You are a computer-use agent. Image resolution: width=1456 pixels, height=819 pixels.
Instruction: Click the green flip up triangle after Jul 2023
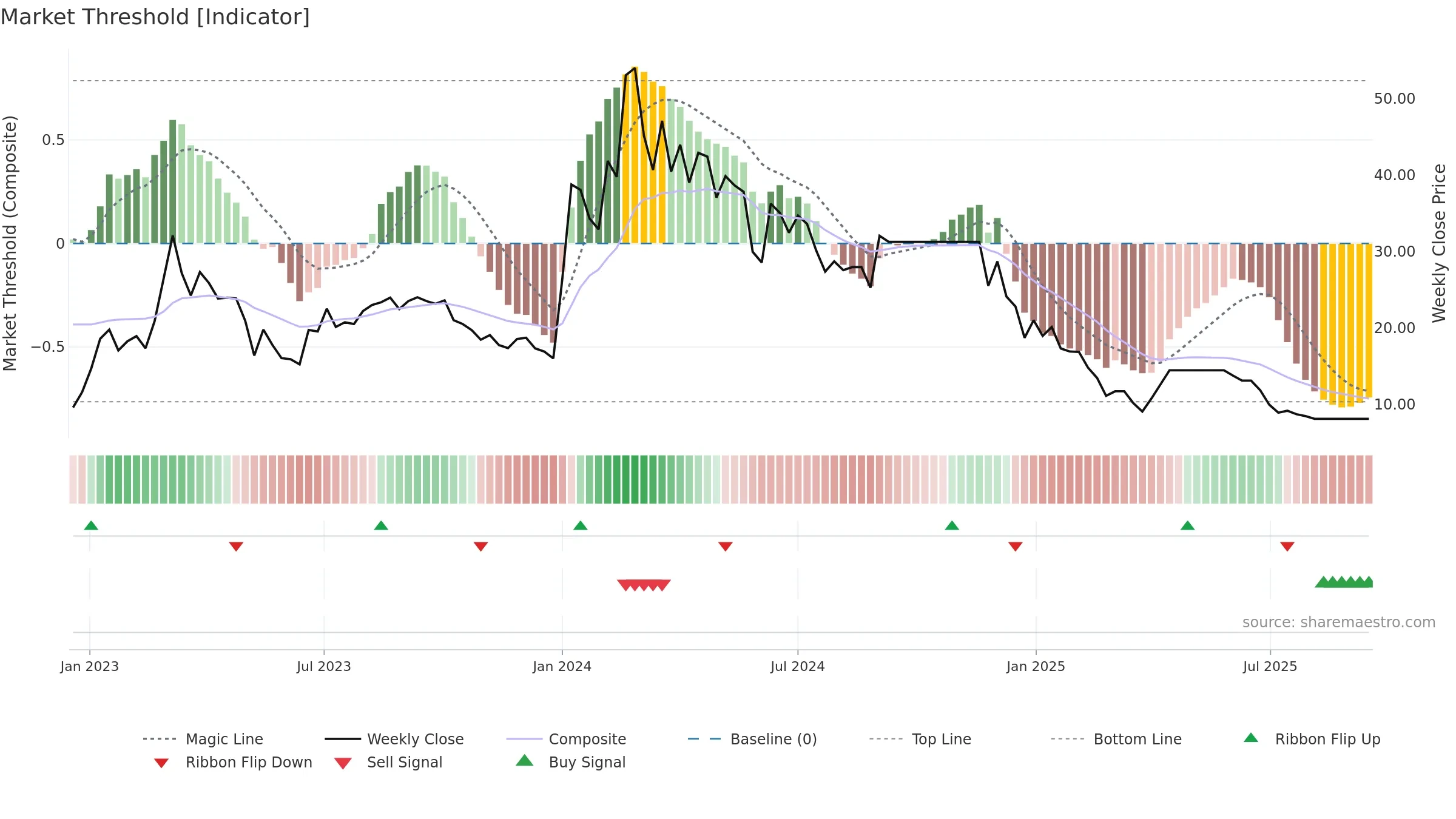click(x=381, y=525)
